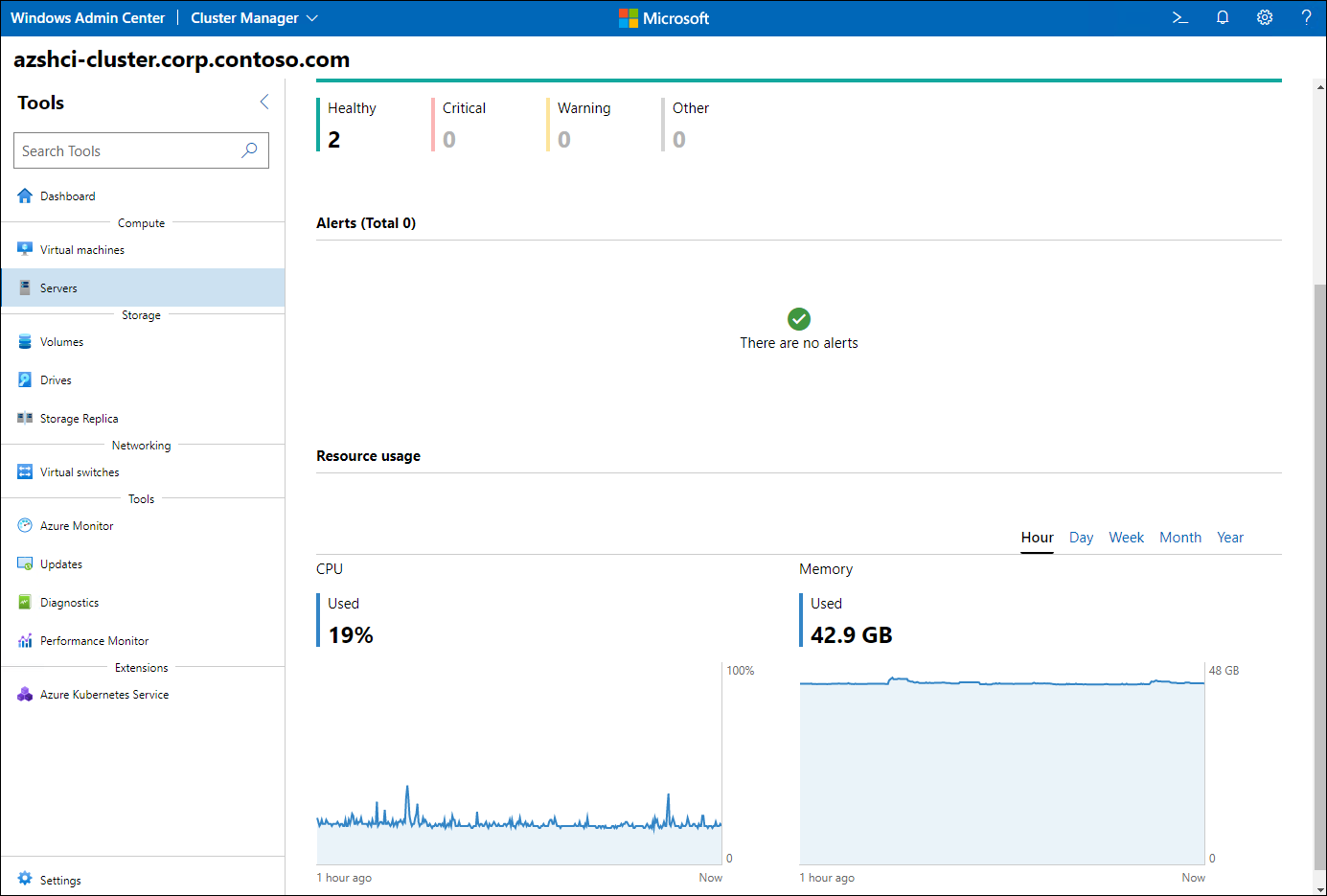Image resolution: width=1327 pixels, height=896 pixels.
Task: Select the Hour time range tab
Action: point(1037,538)
